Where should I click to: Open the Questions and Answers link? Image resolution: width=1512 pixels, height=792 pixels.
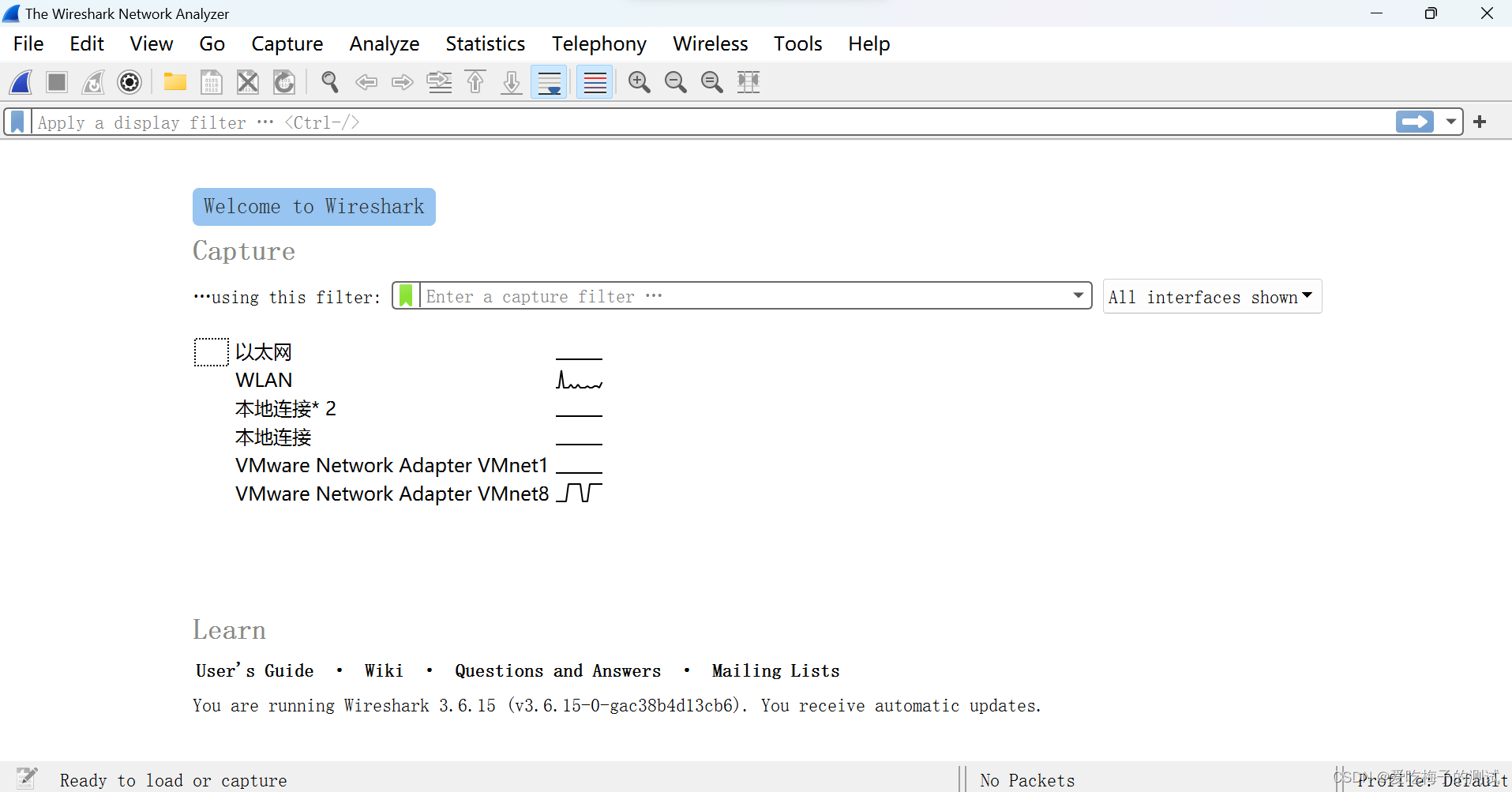coord(557,670)
